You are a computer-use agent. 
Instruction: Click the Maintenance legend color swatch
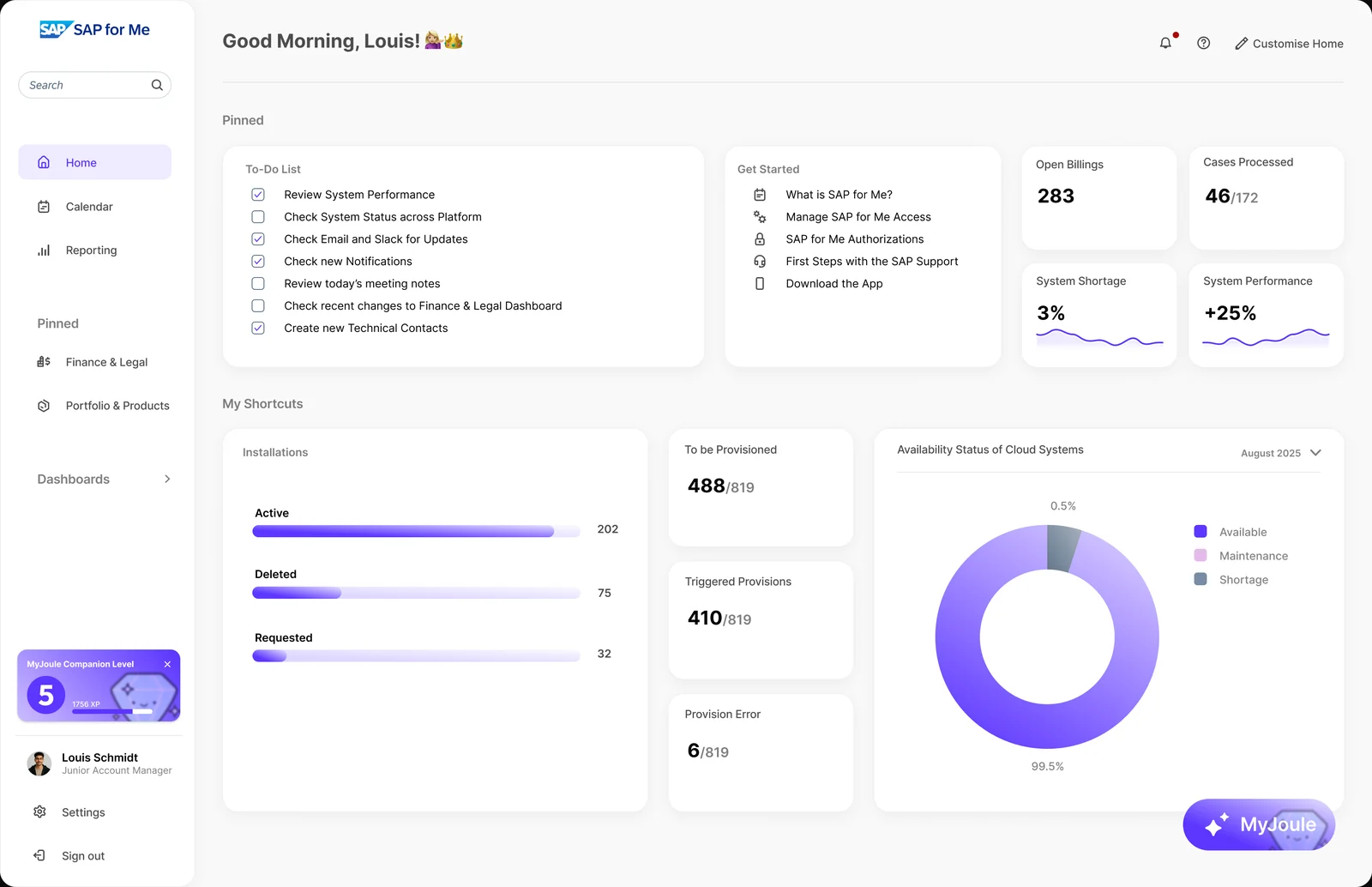tap(1200, 555)
